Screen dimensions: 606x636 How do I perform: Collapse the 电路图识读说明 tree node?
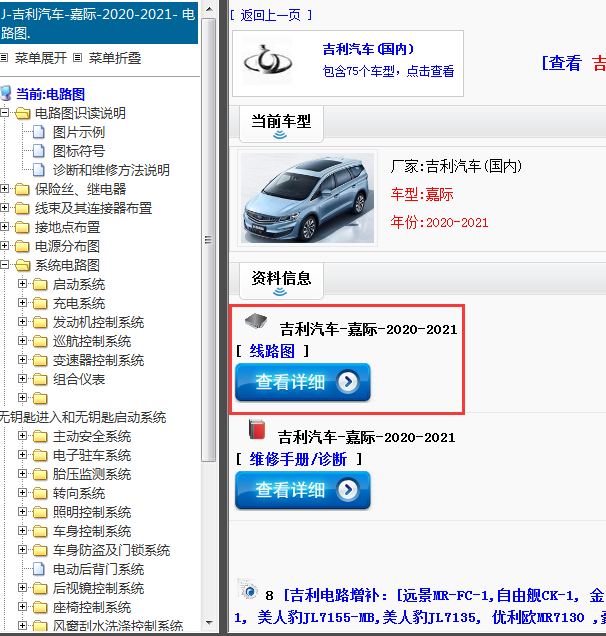coord(4,112)
